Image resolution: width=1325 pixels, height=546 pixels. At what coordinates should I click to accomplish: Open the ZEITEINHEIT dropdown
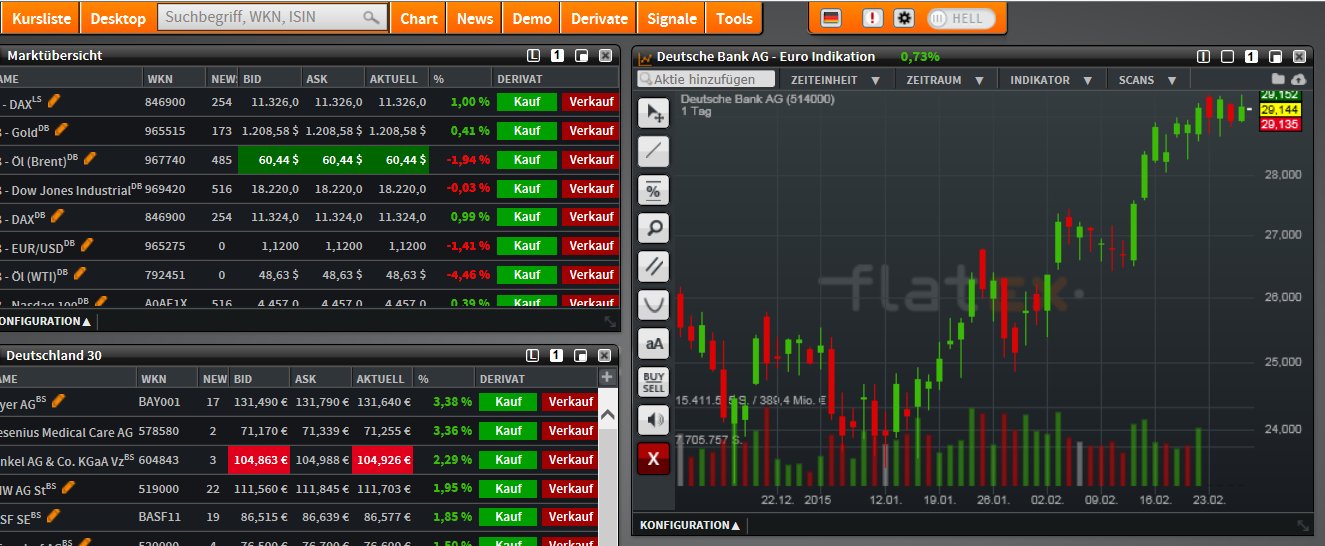pos(835,80)
